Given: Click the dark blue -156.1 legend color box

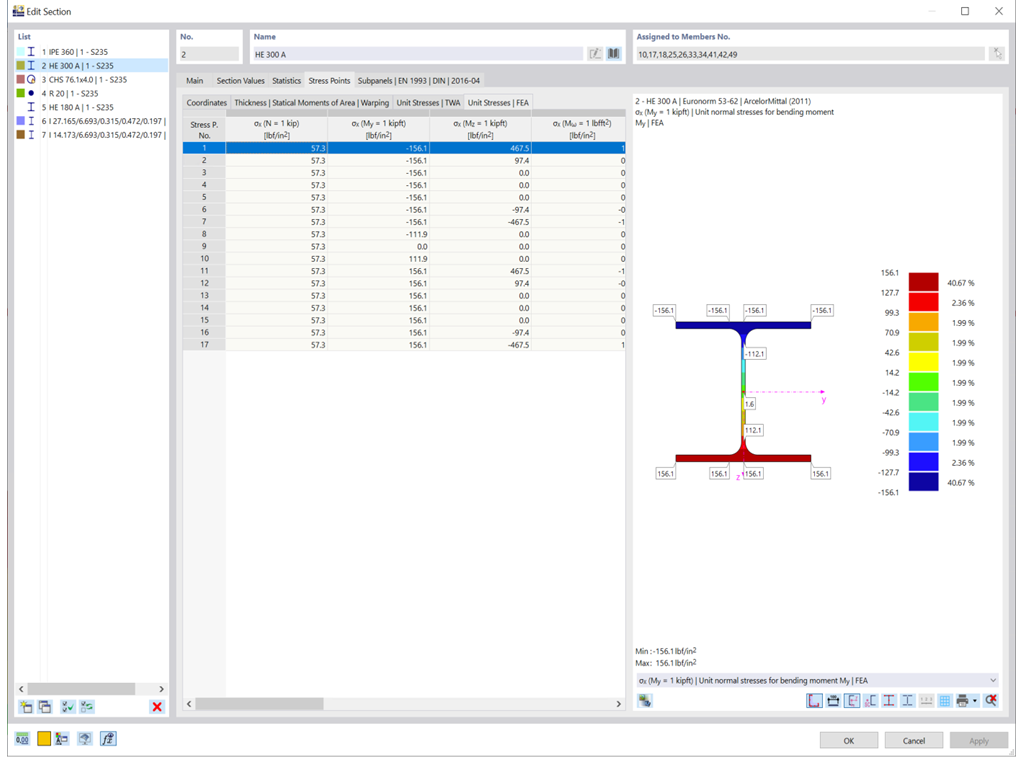Looking at the screenshot, I should pyautogui.click(x=923, y=482).
